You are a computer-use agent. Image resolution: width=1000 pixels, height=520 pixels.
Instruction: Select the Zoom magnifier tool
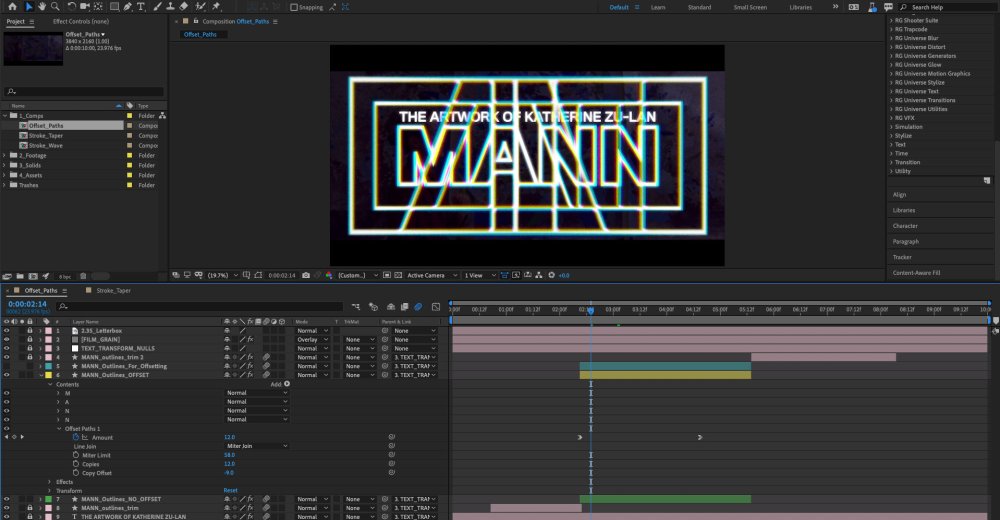point(55,6)
